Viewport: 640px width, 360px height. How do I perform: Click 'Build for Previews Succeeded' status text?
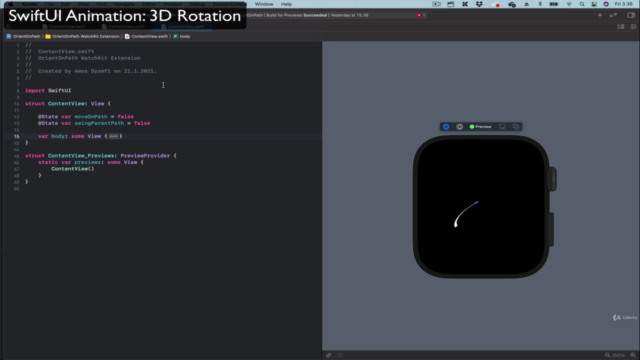click(x=296, y=15)
